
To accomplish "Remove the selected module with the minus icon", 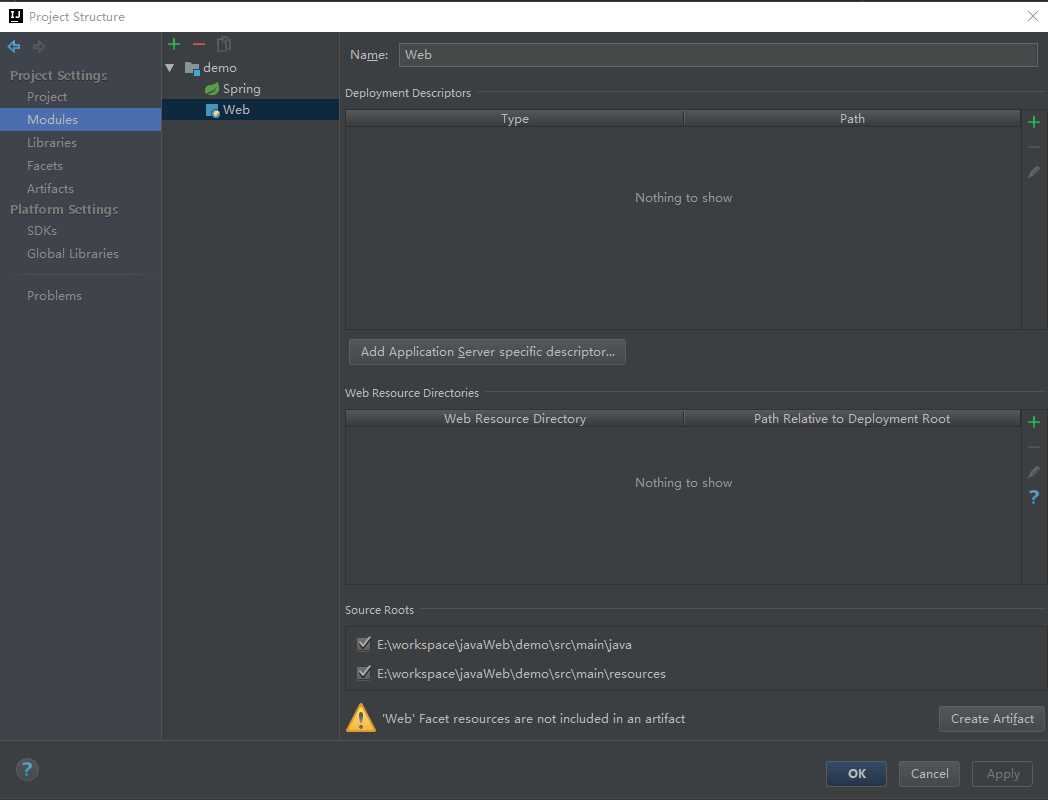I will (199, 44).
